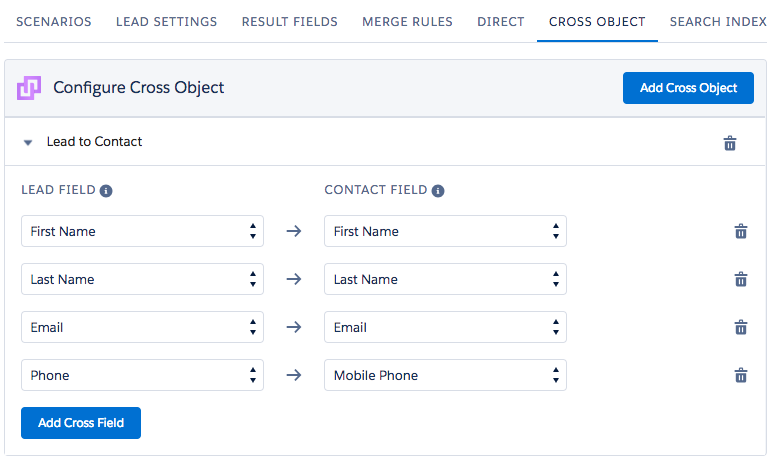
Task: Click the Add Cross Object button
Action: point(688,88)
